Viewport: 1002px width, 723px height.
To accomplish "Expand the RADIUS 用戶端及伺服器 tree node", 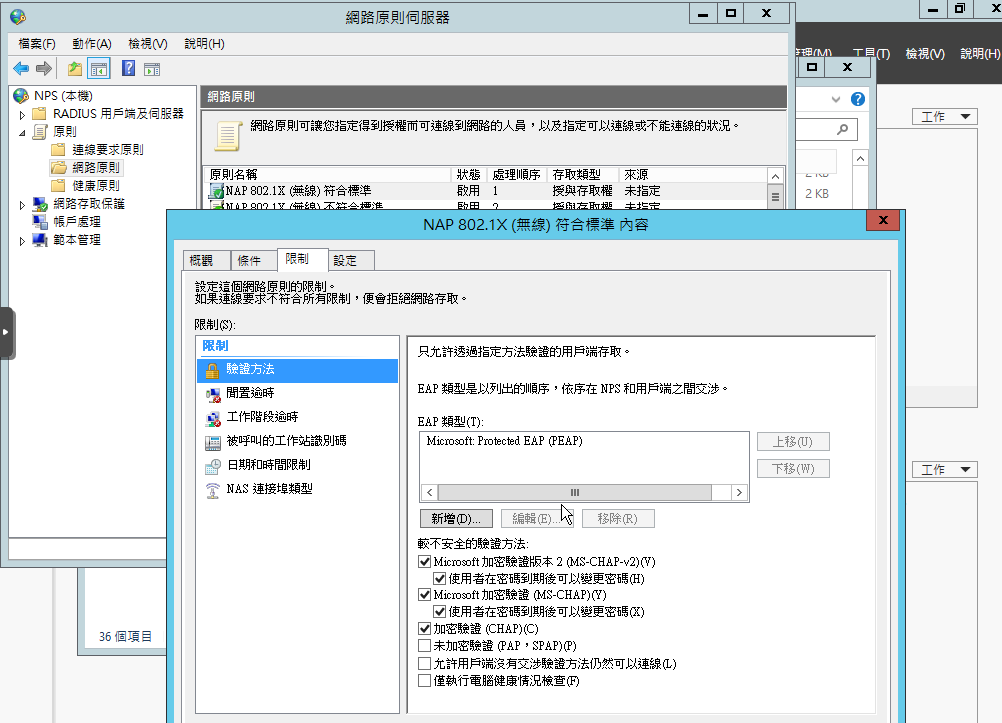I will pyautogui.click(x=22, y=115).
